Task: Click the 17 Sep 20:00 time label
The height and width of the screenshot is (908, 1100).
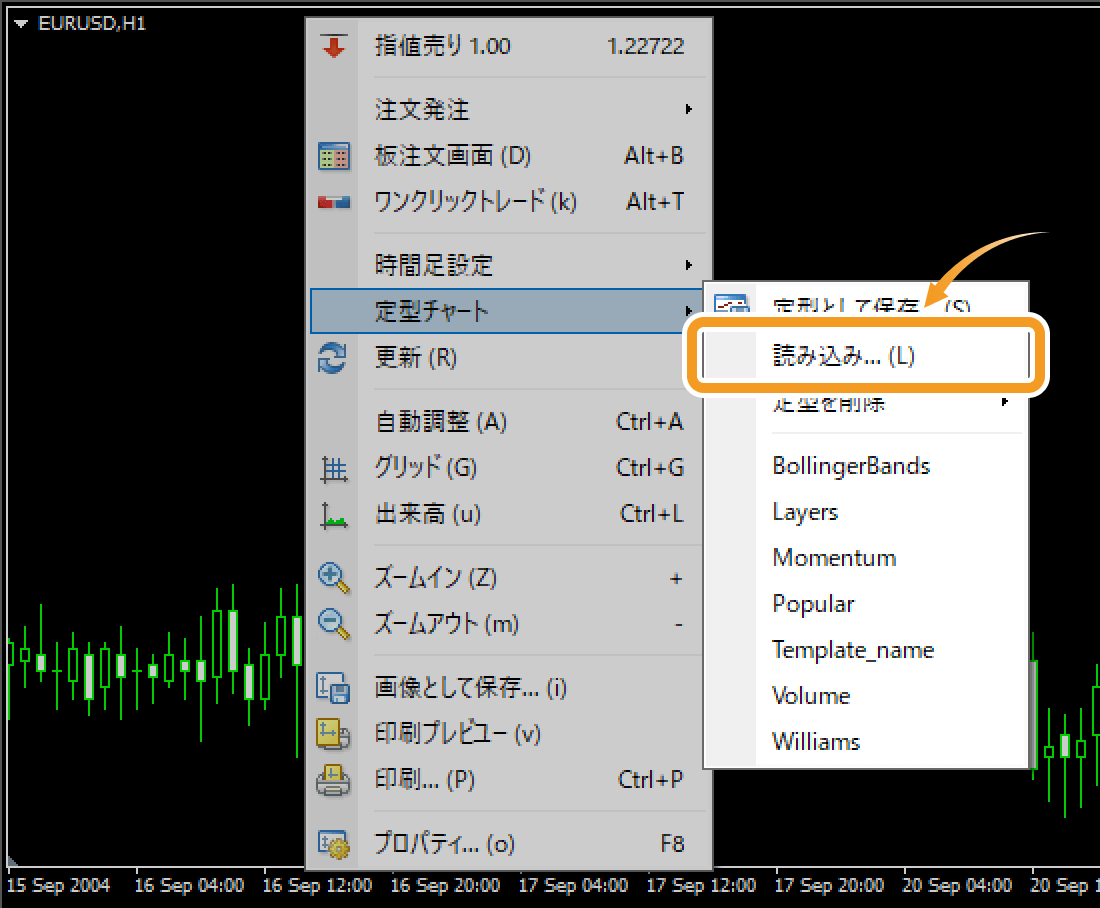Action: [x=829, y=886]
